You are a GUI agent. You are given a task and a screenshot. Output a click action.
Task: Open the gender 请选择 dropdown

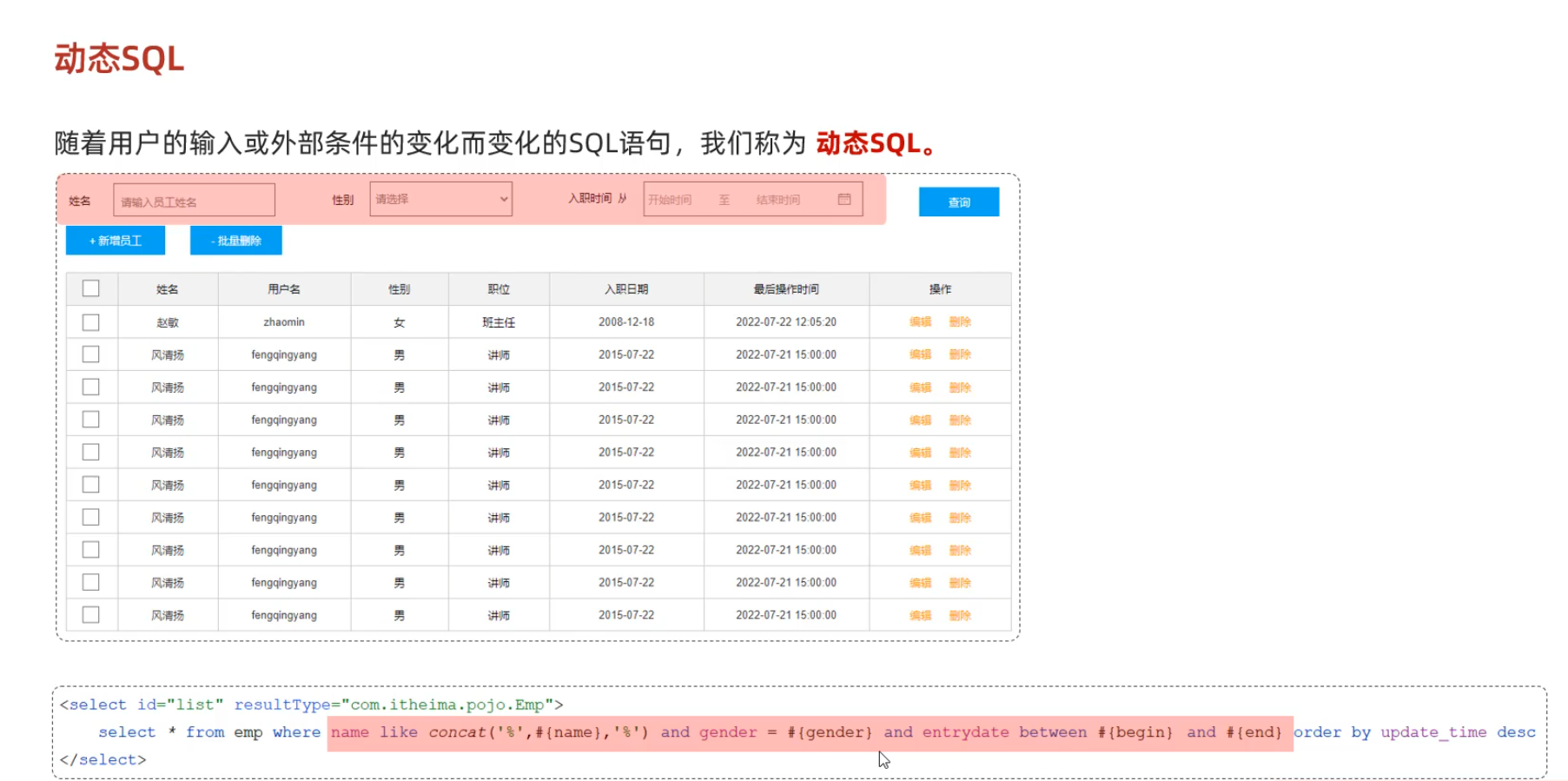[440, 199]
